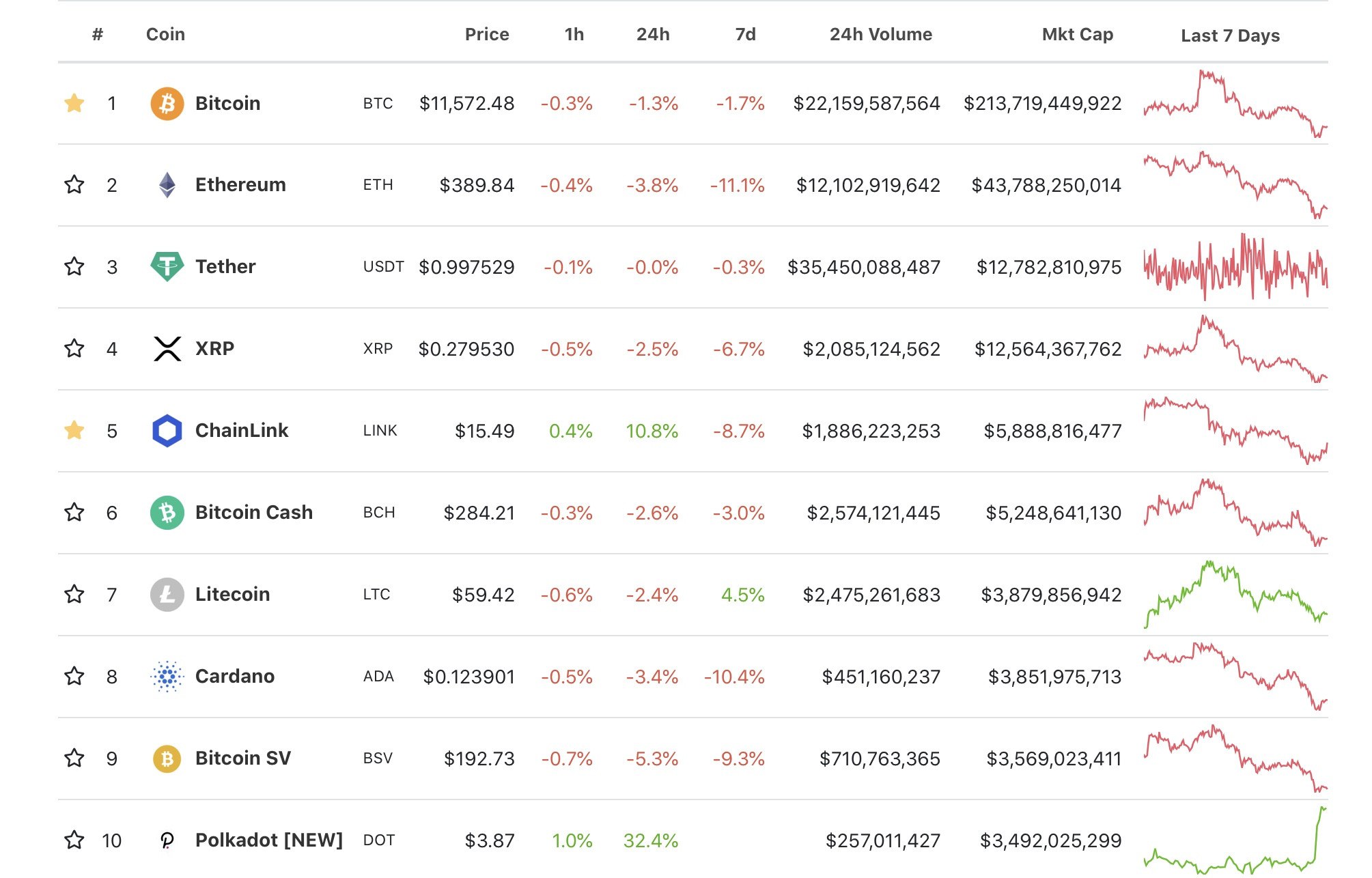Open the Bitcoin Cash coin page link

click(x=254, y=512)
